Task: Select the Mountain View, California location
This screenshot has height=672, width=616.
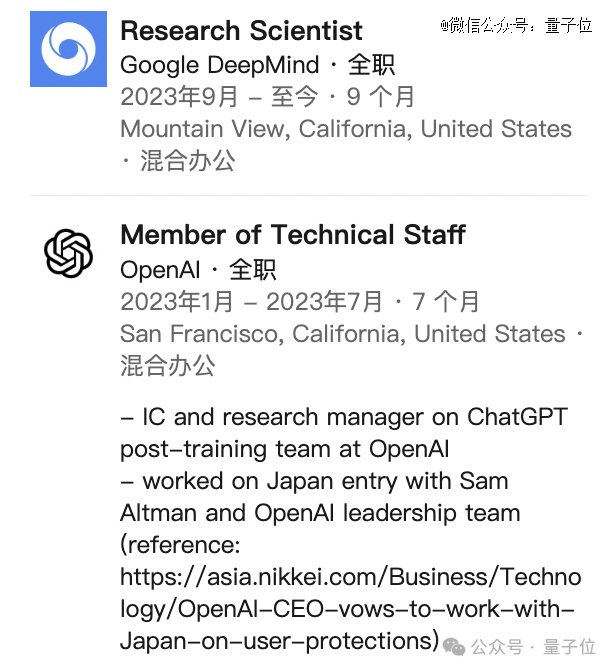Action: tap(345, 129)
